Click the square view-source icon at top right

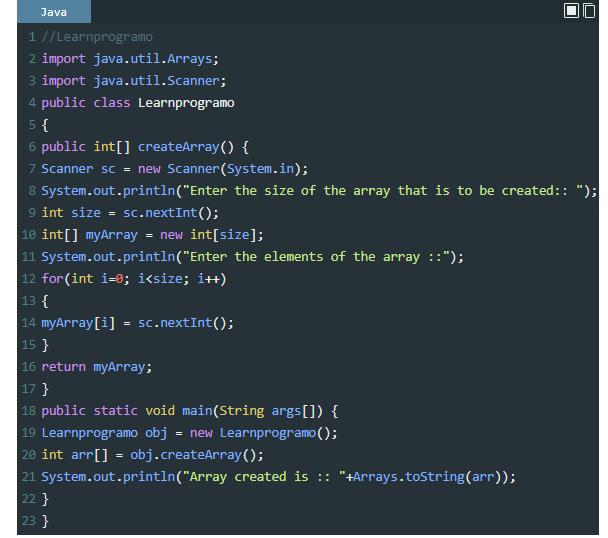pos(571,10)
